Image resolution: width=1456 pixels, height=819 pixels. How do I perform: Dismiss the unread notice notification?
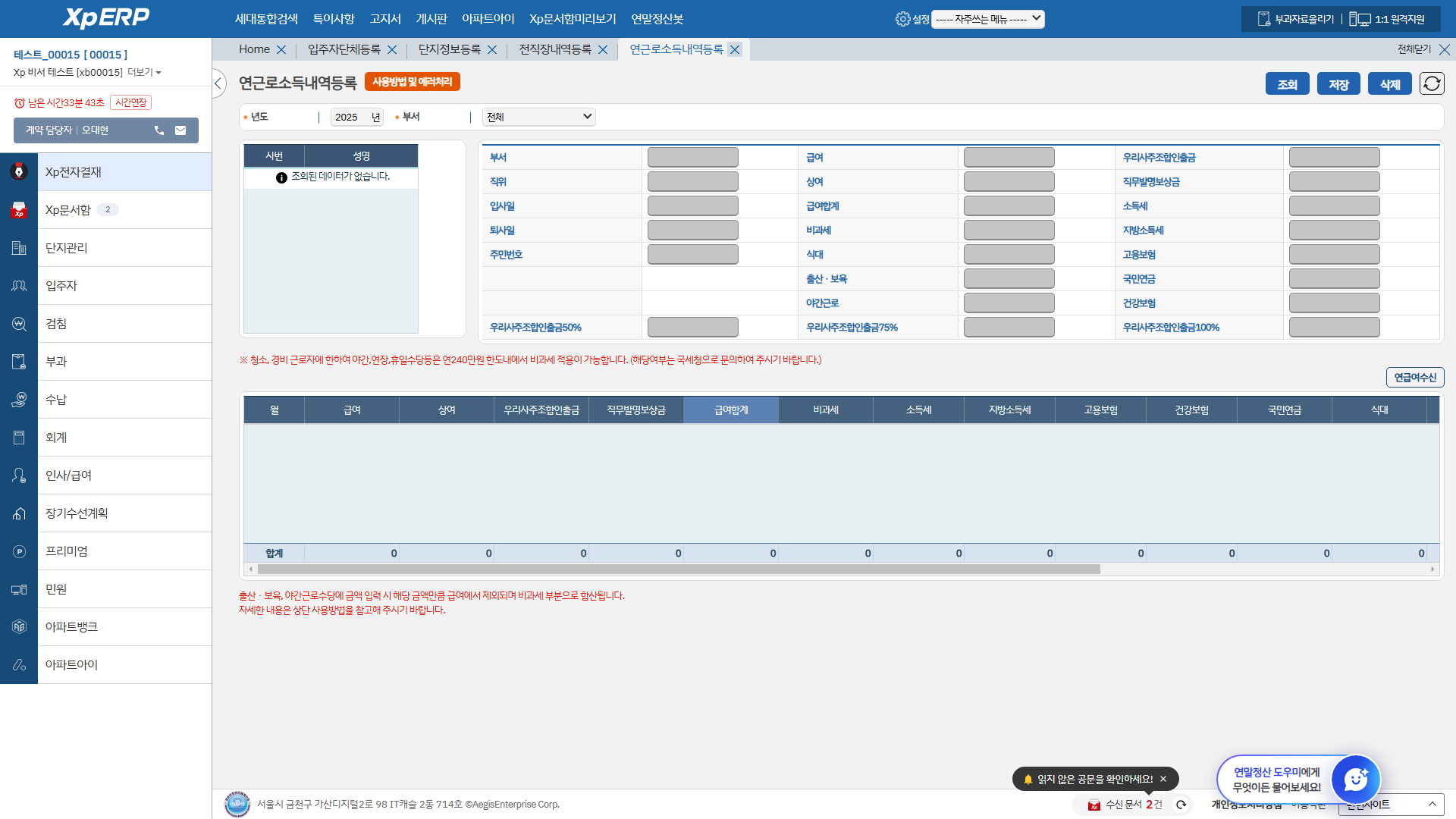click(1163, 779)
